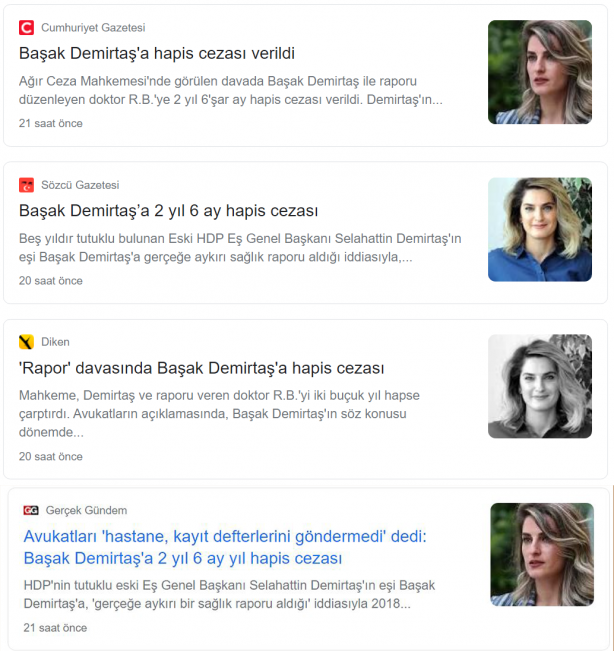Click the snippet starting 'Ağır Ceza Mahkemesi'nde görülen davada'
The image size is (614, 651).
[x=231, y=91]
